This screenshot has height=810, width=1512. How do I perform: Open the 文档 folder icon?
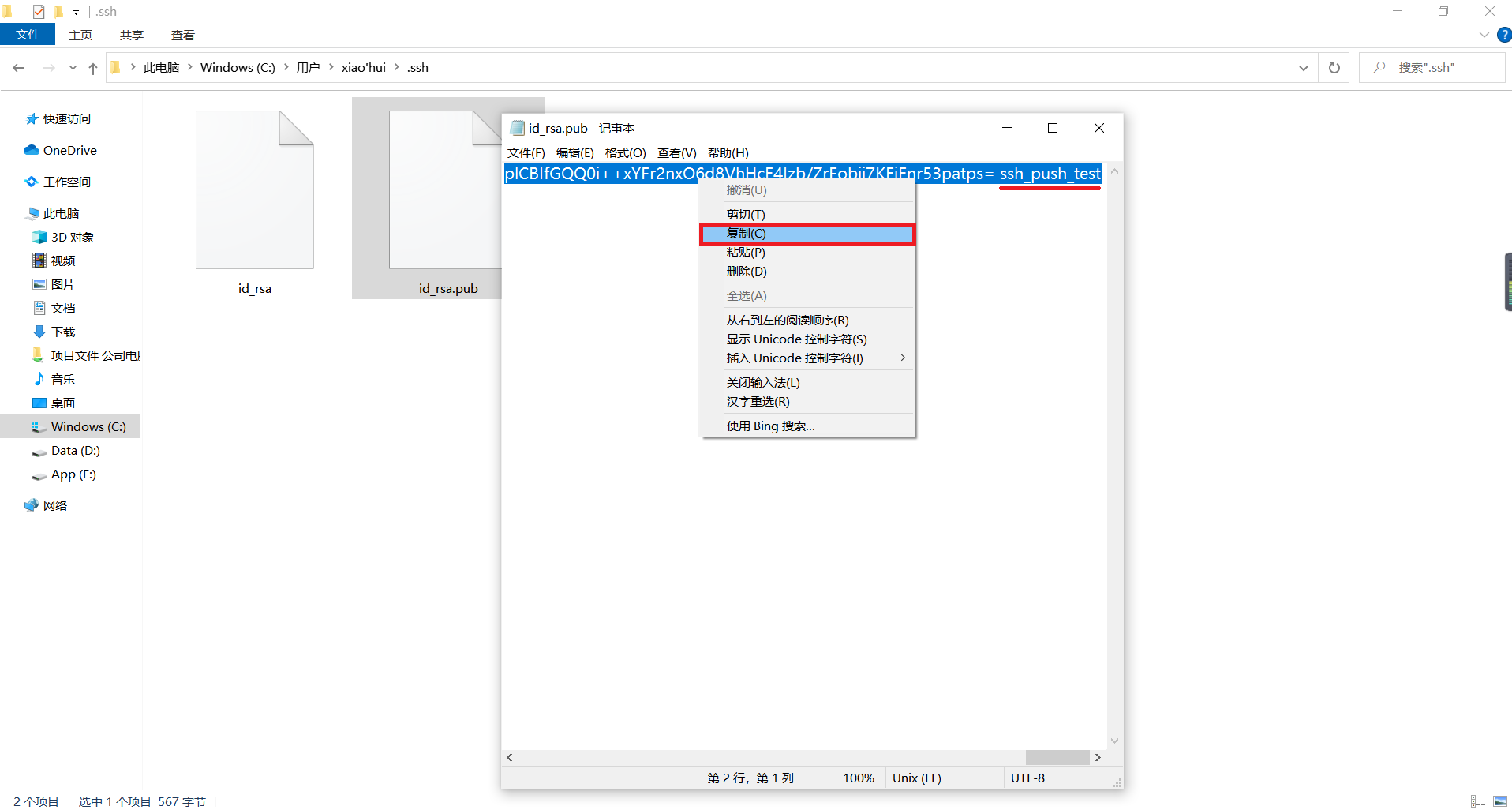pos(39,308)
